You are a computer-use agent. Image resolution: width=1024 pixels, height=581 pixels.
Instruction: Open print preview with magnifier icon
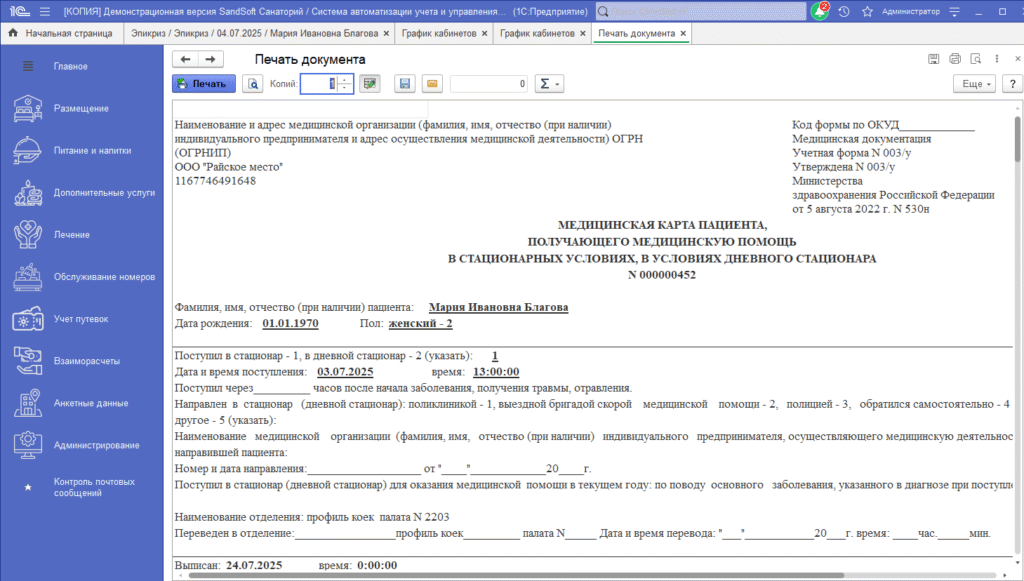tap(255, 84)
